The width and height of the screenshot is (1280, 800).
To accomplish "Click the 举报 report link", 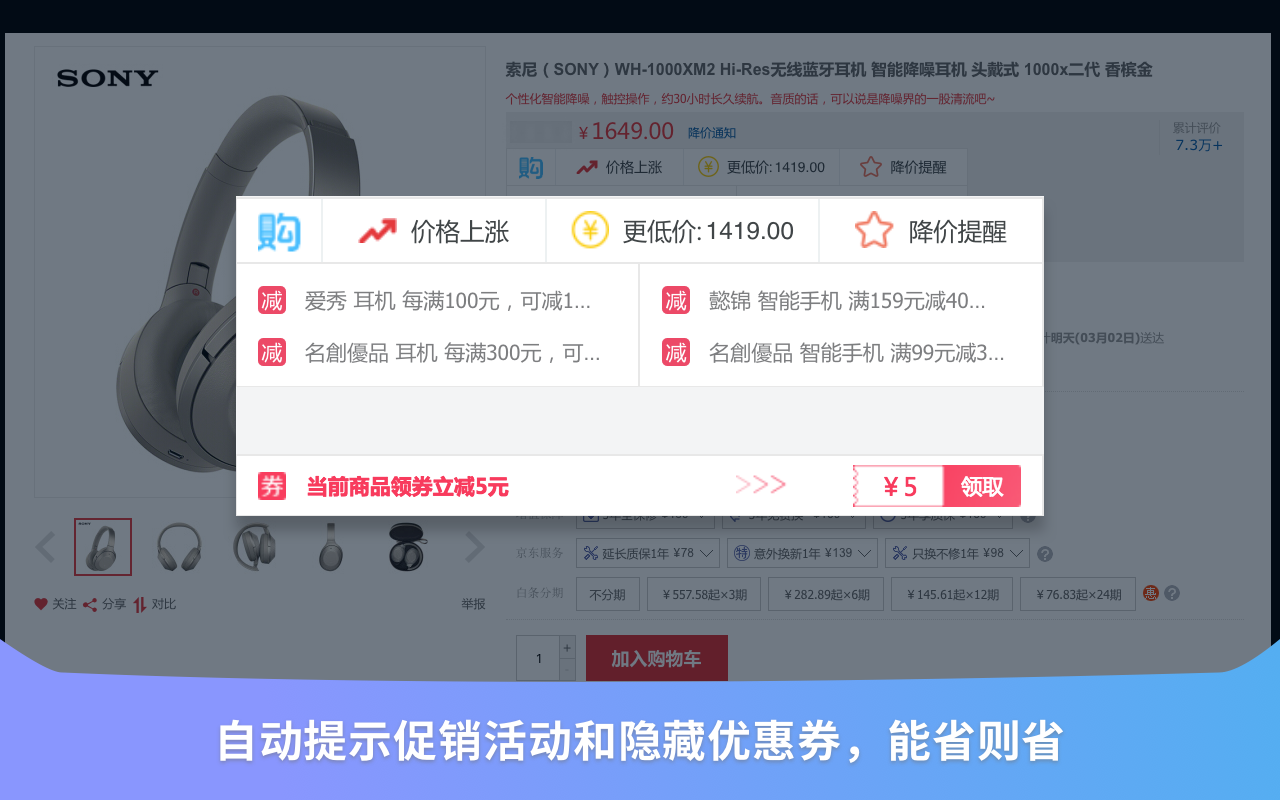I will pyautogui.click(x=473, y=604).
